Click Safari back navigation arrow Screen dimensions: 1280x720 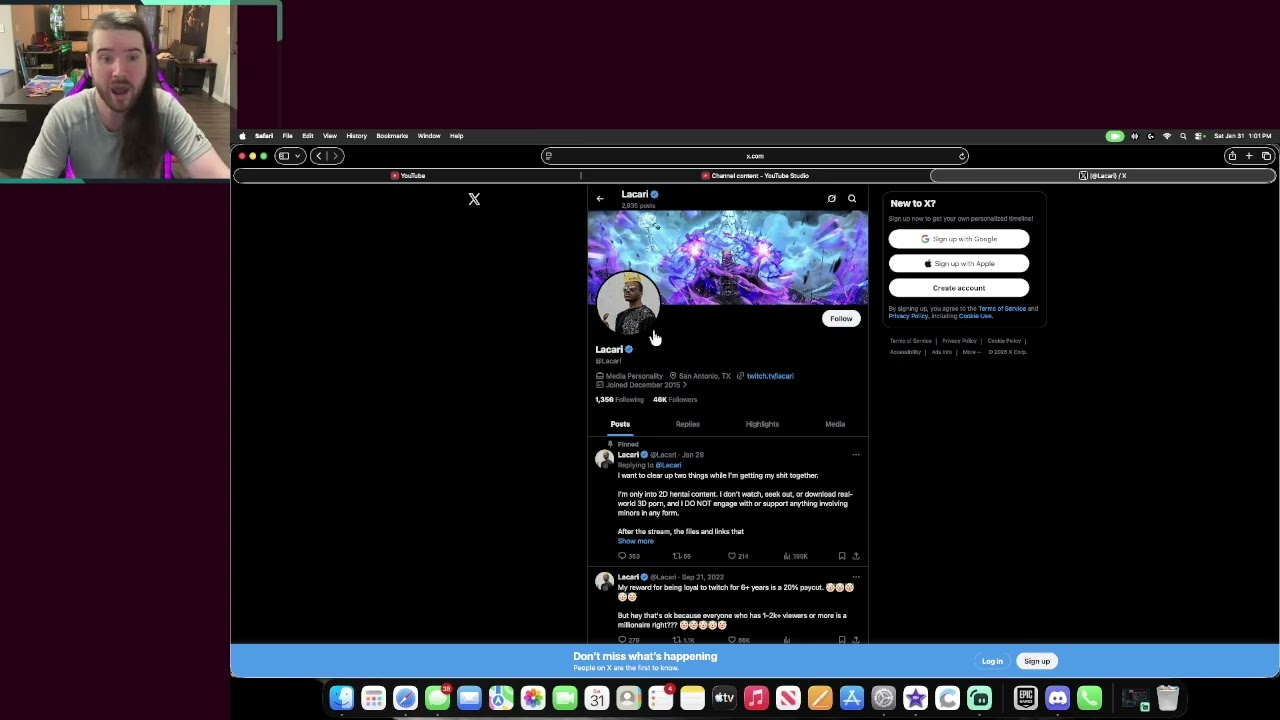[x=319, y=156]
